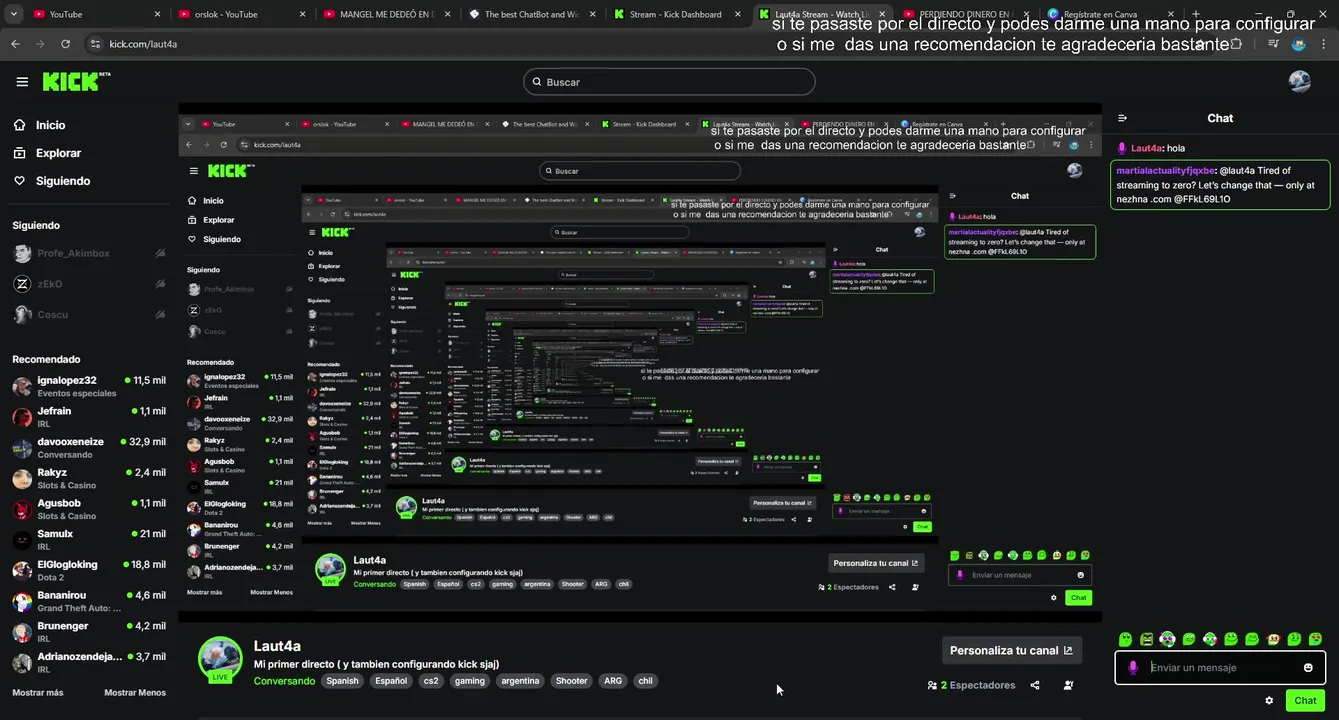Open recommended channel Agusbob
The image size is (1339, 720).
(x=88, y=509)
